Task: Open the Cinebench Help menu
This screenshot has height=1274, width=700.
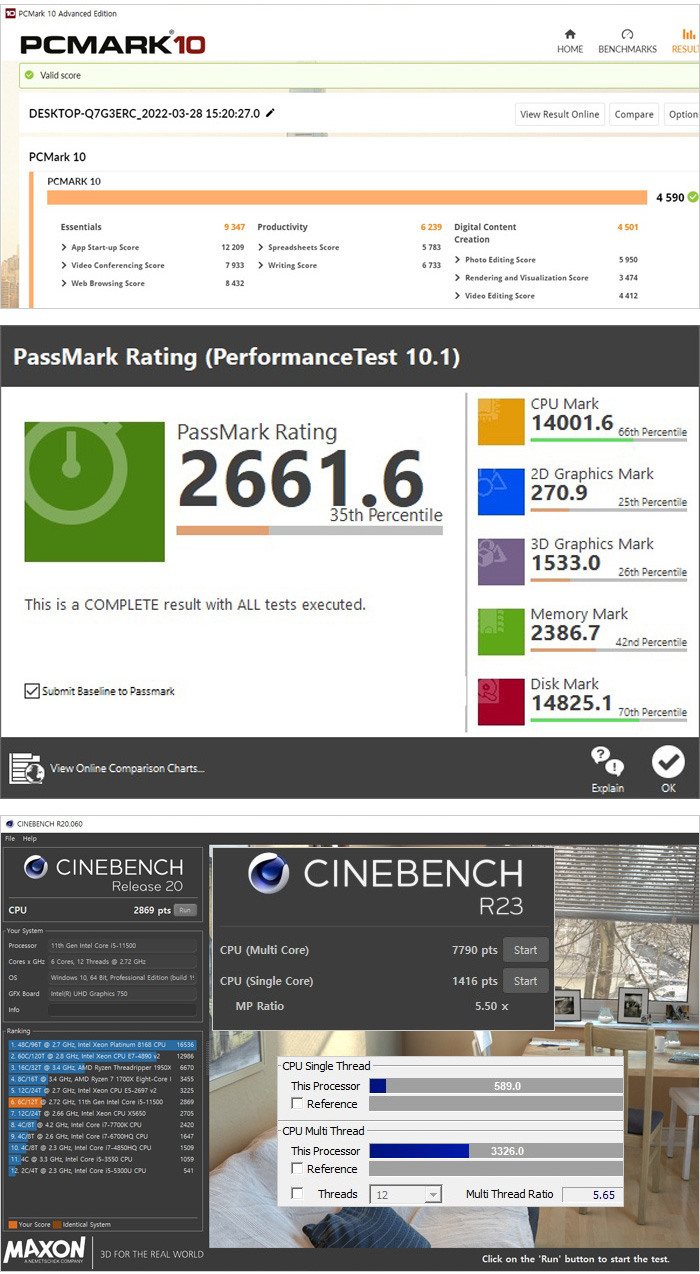Action: 30,838
